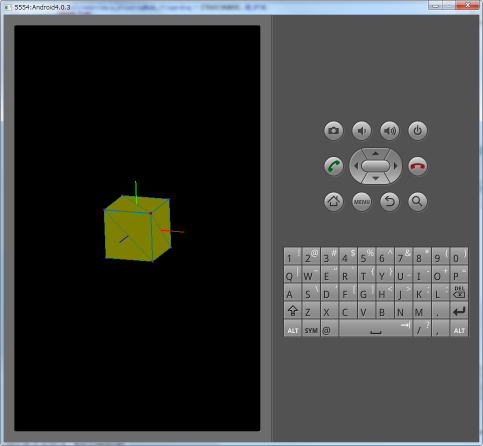Click the yellow cube in emulator screen
This screenshot has width=483, height=446.
coord(138,229)
